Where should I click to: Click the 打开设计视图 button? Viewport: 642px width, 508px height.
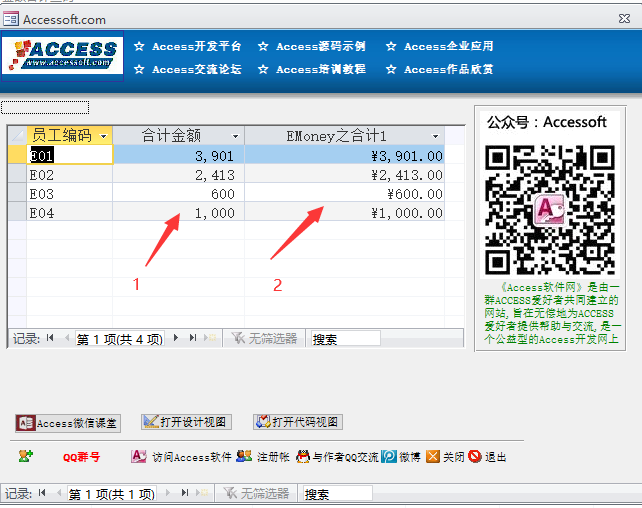[186, 422]
